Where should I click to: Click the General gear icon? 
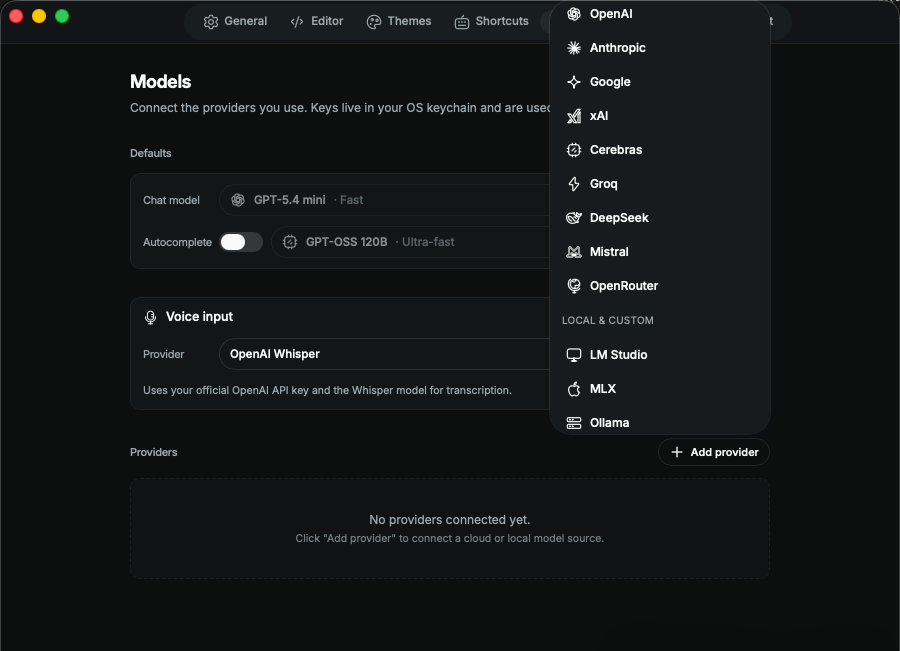click(211, 22)
